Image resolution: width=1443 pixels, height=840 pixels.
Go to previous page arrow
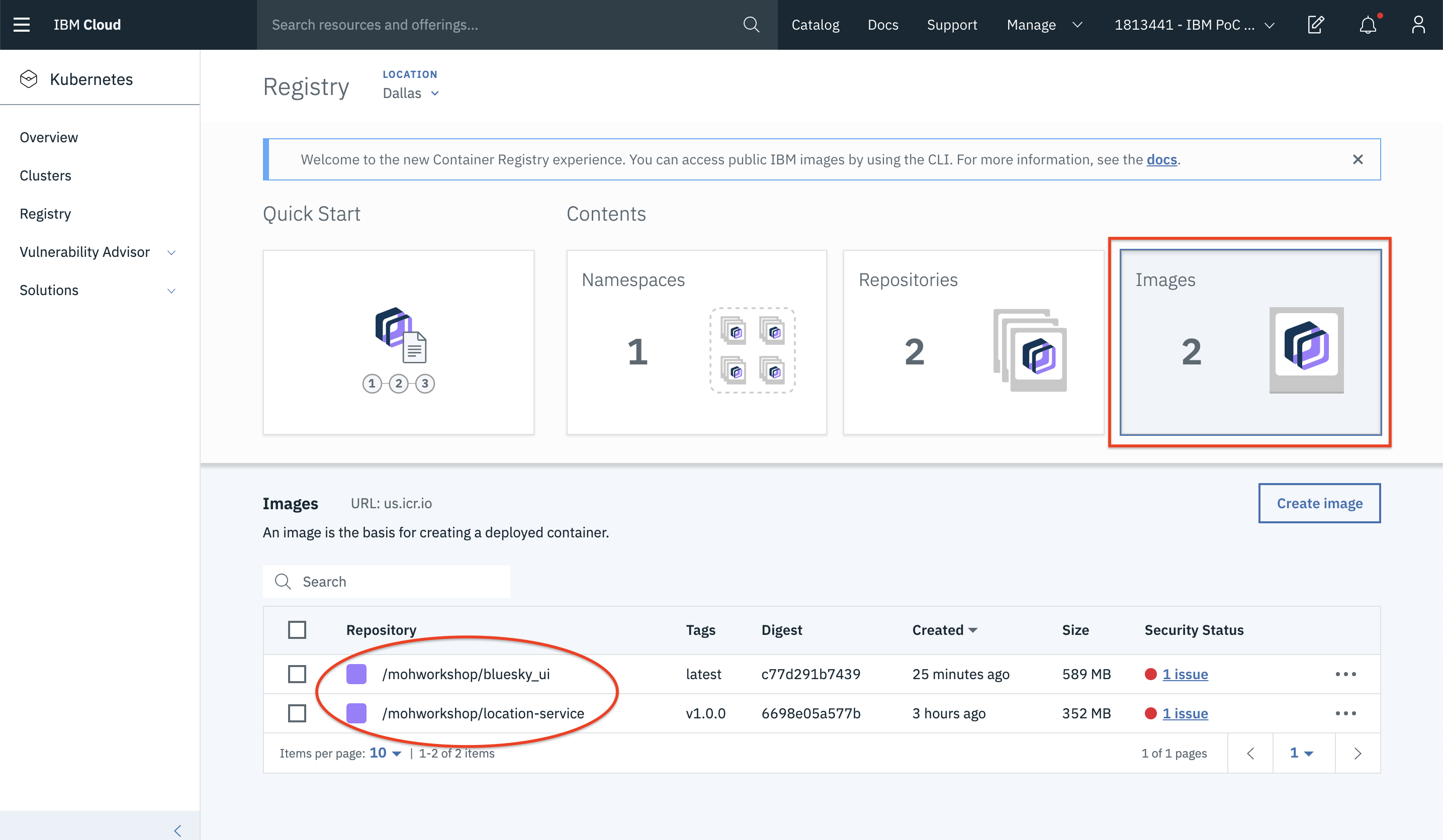pyautogui.click(x=1250, y=753)
